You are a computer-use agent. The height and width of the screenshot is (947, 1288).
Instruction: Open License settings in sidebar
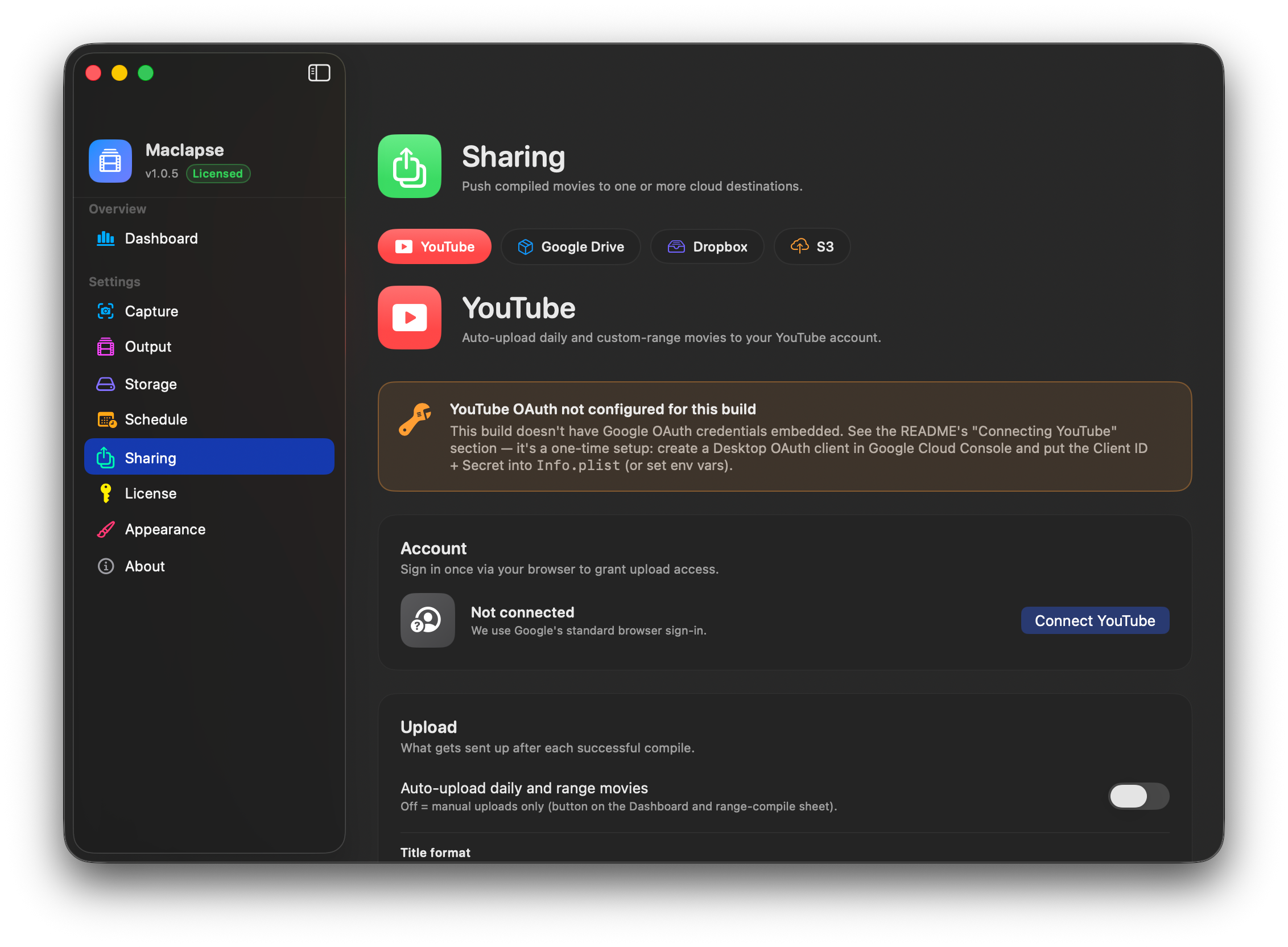(209, 493)
